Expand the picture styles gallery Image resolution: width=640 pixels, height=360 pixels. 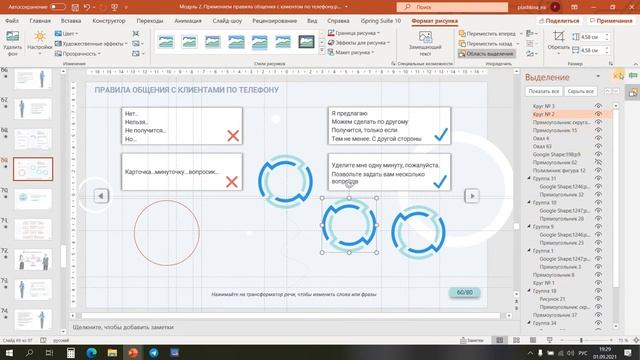click(322, 51)
